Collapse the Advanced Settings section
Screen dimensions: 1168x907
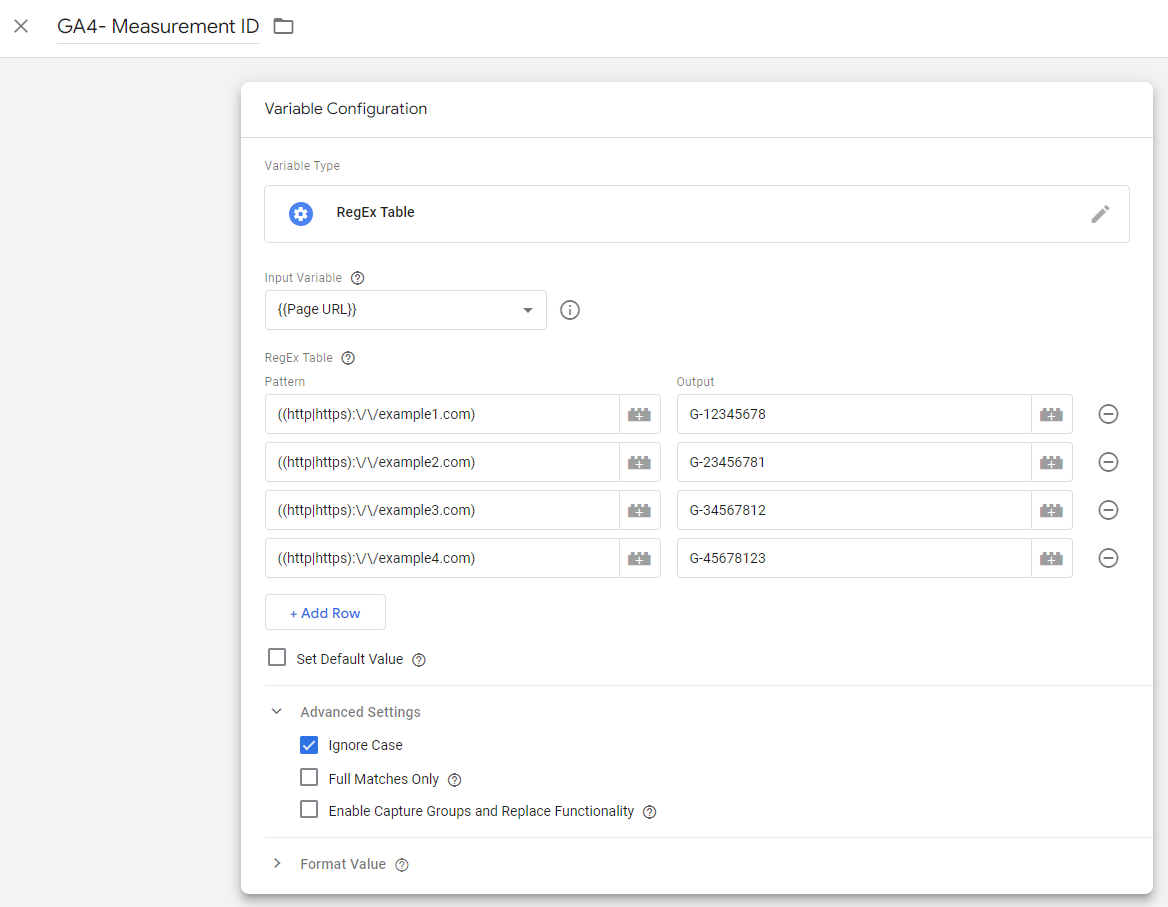[277, 712]
